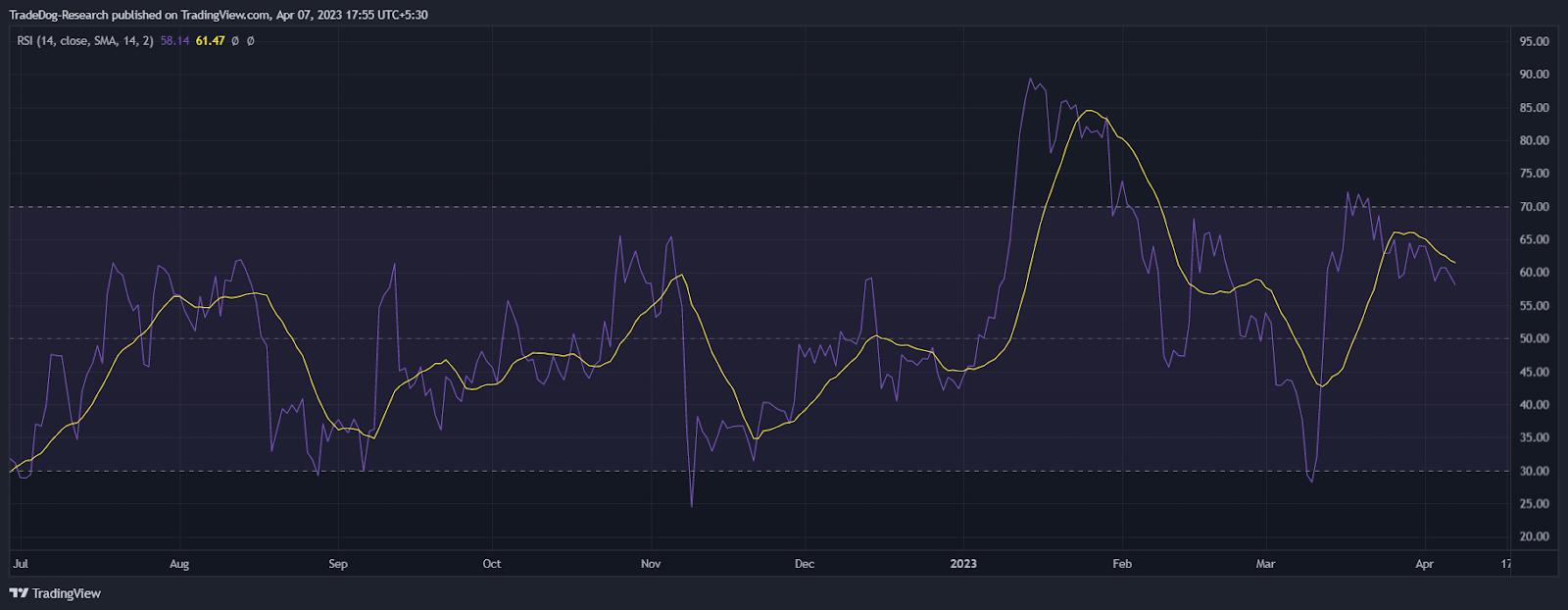The image size is (1568, 610).
Task: Click the 85.00 scale label
Action: (1534, 108)
